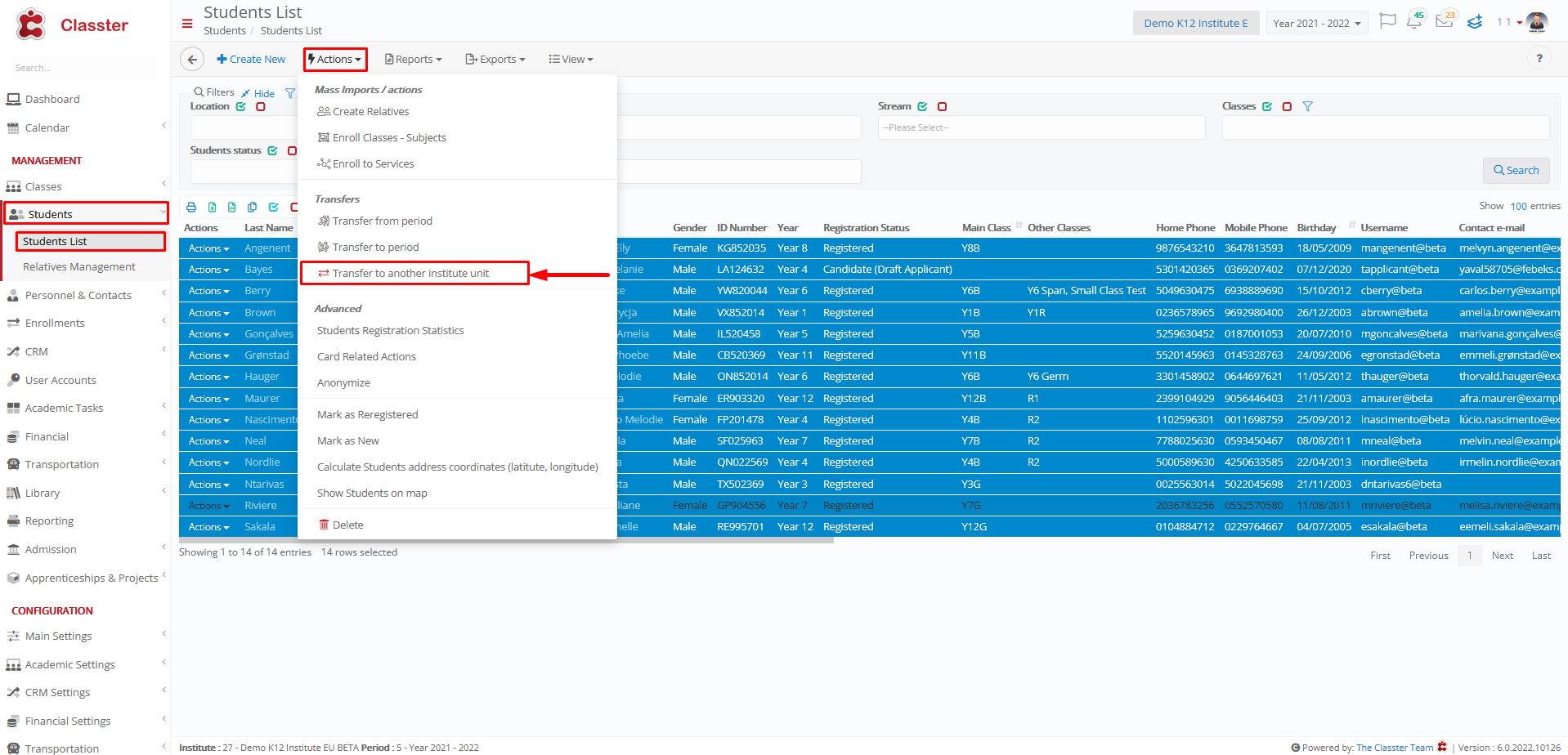This screenshot has height=755, width=1568.
Task: Click the blue layers-plus icon
Action: [x=1475, y=22]
